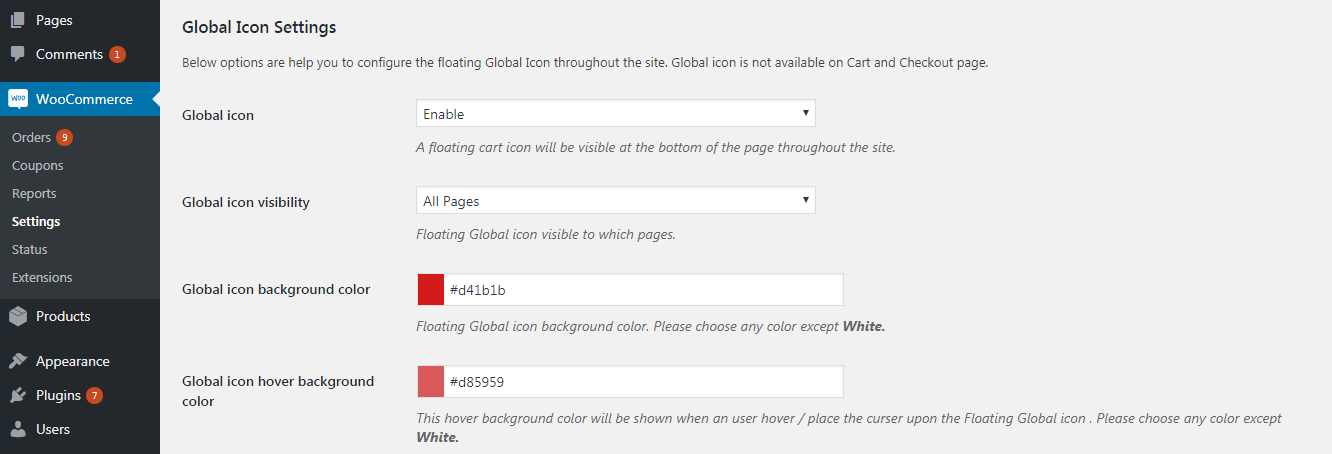
Task: Click the Appearance paintbrush icon
Action: pos(18,361)
